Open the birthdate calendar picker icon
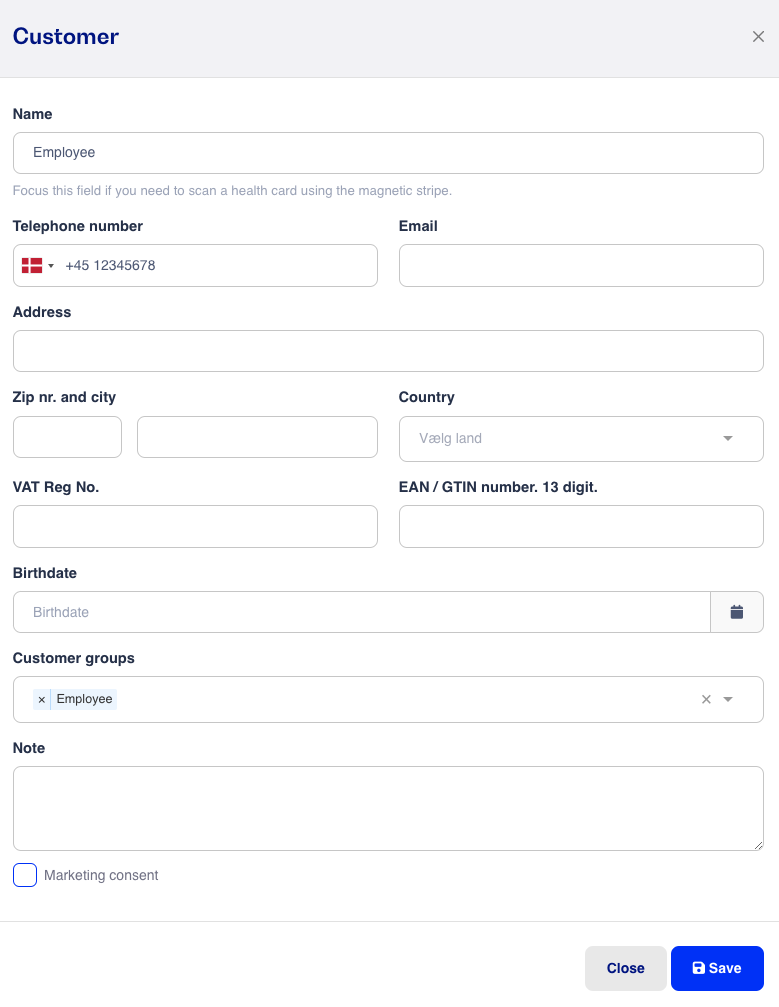Viewport: 779px width, 1007px height. (737, 612)
